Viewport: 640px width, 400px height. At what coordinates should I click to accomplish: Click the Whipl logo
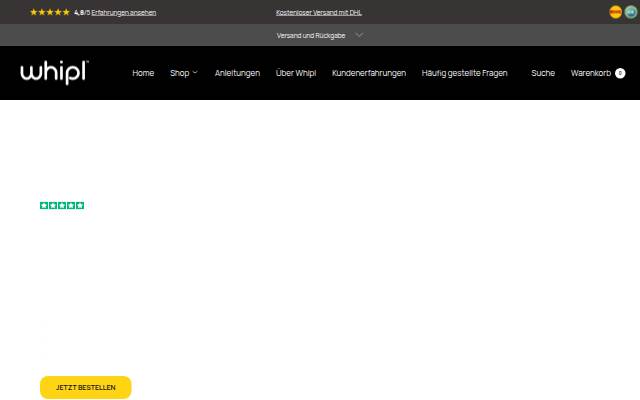click(54, 73)
